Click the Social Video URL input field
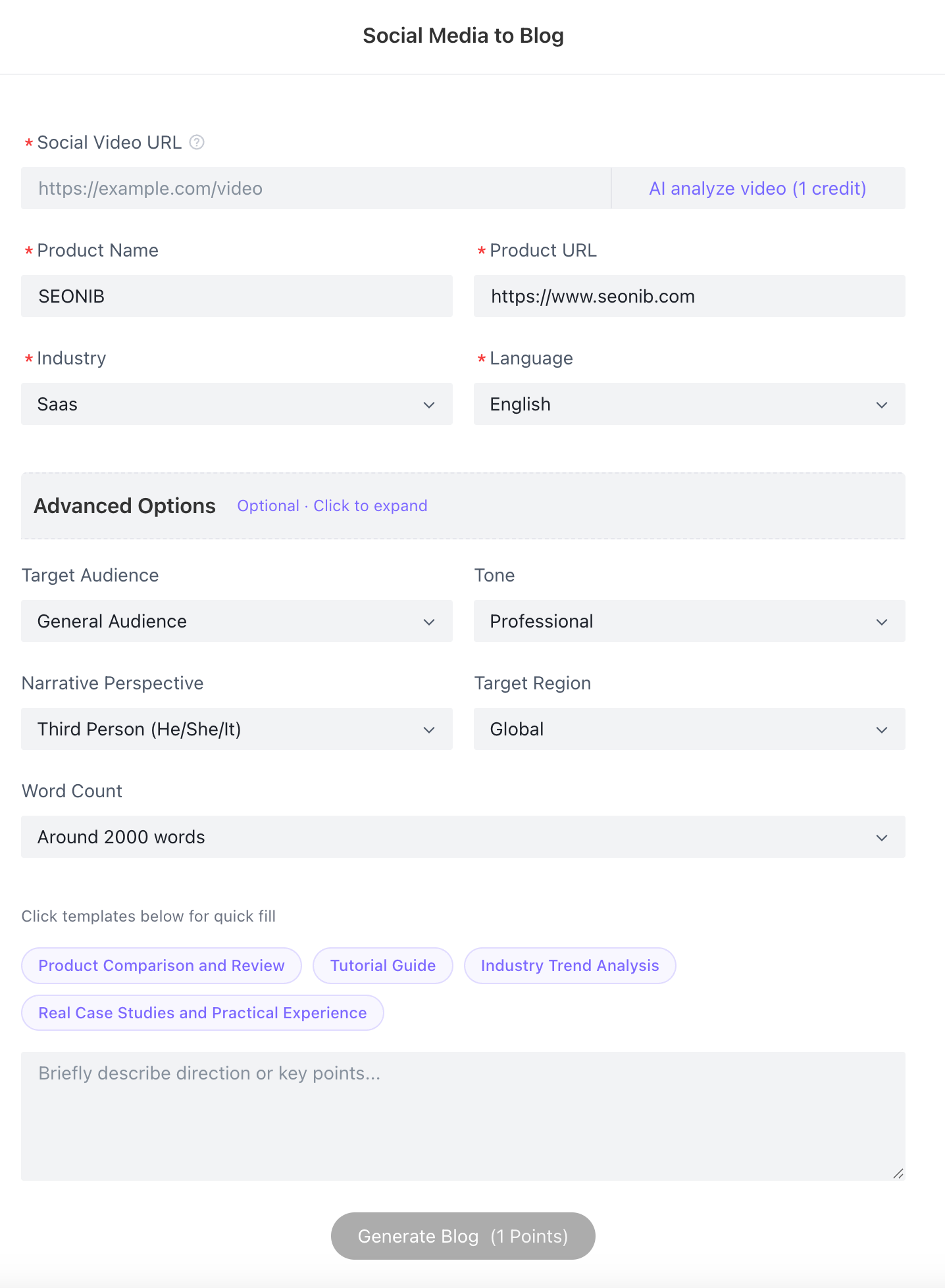This screenshot has width=945, height=1288. coord(316,189)
